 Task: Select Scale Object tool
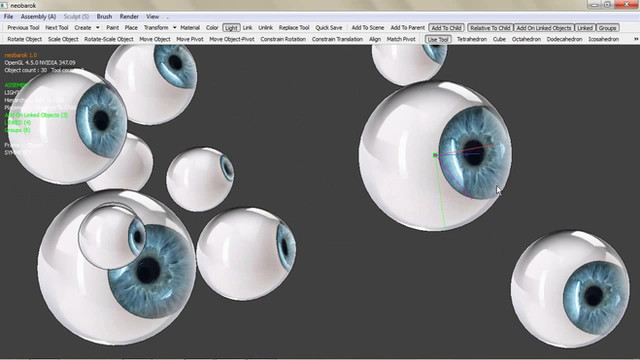(x=63, y=39)
